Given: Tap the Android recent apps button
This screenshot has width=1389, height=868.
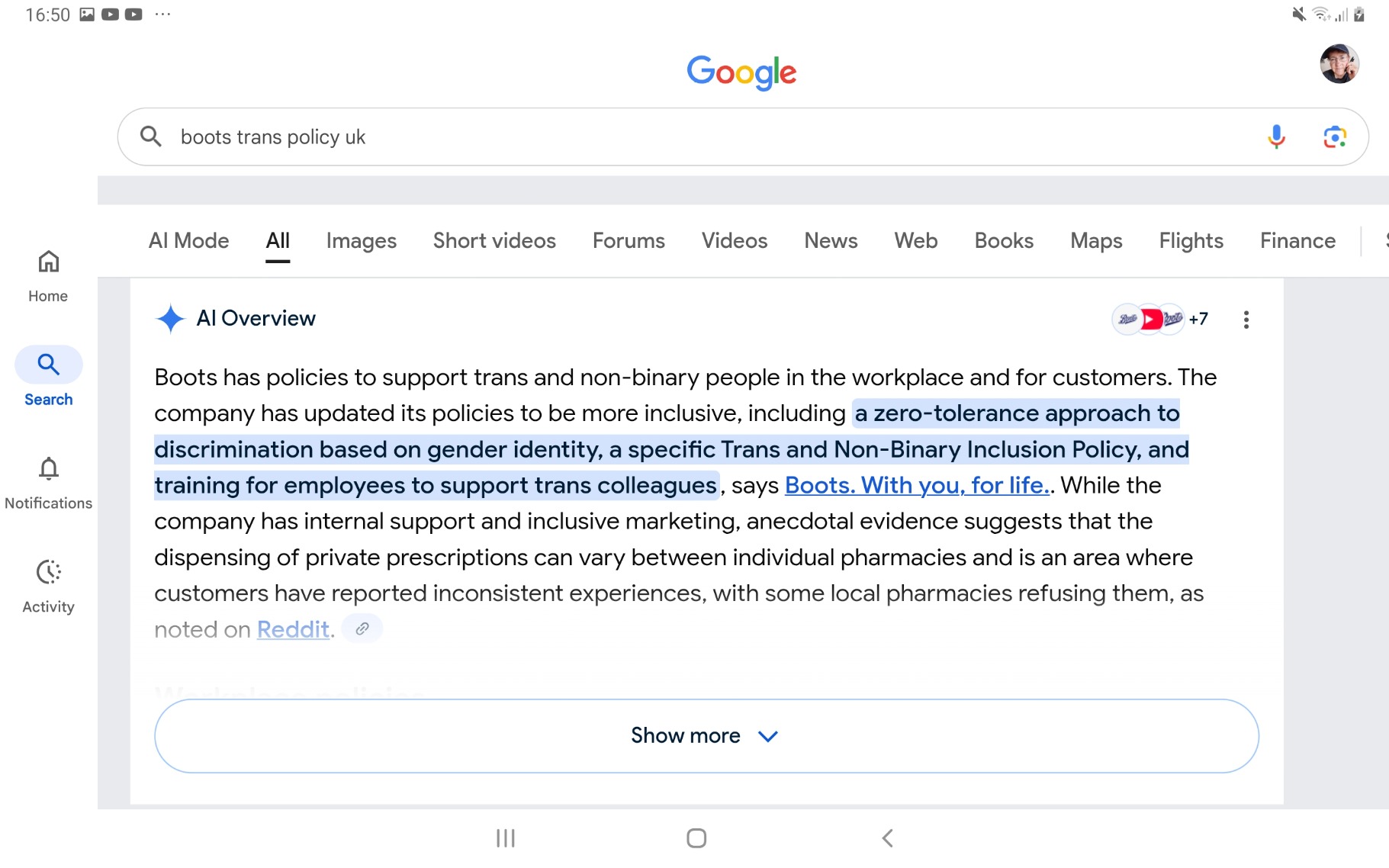Looking at the screenshot, I should coord(505,838).
